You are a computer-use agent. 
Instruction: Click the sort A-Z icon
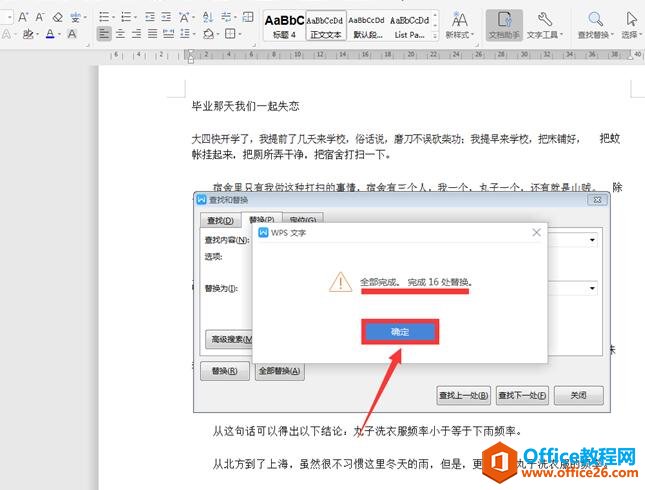pos(208,17)
